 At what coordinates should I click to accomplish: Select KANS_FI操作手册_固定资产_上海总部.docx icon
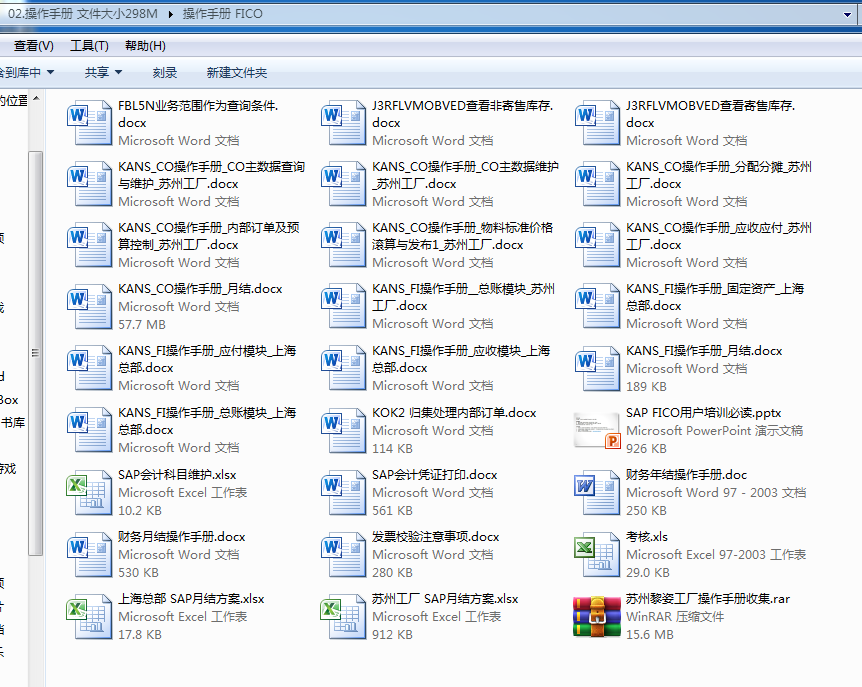(x=597, y=306)
